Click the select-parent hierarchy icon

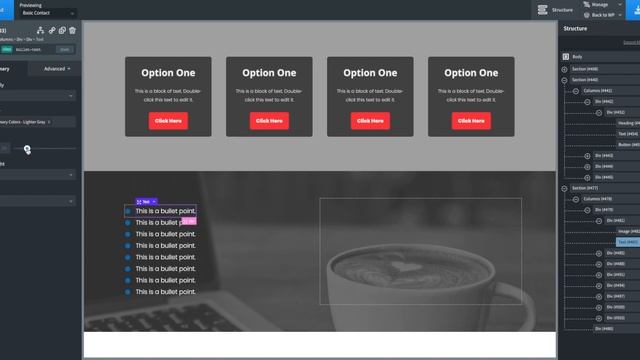tap(40, 30)
